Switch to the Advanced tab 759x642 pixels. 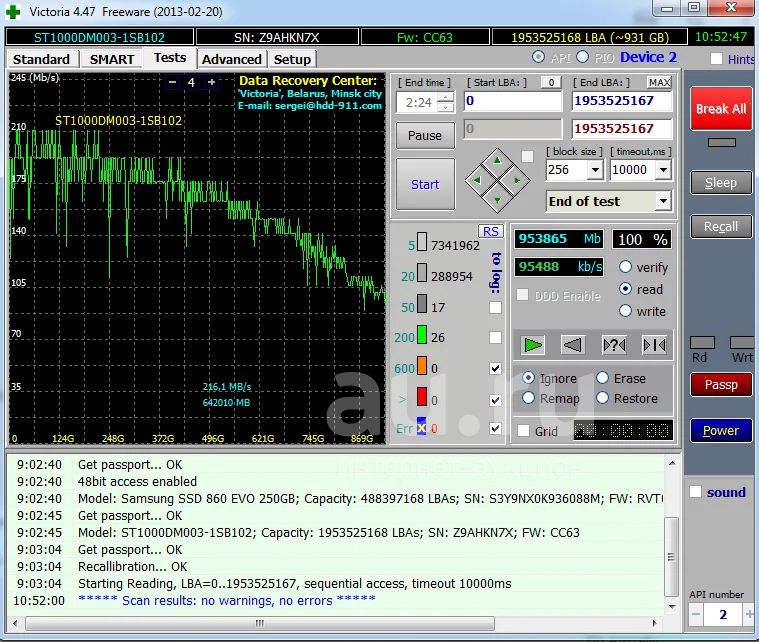coord(232,59)
